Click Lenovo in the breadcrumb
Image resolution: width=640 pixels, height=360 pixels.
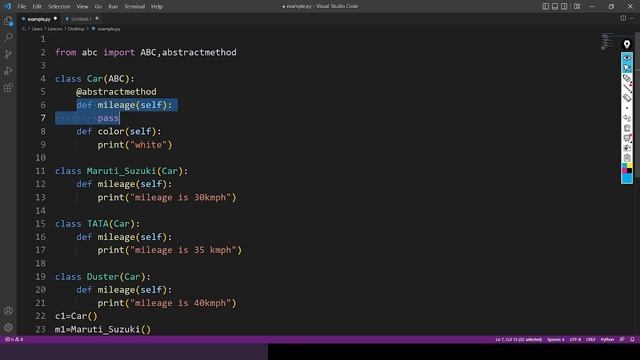click(x=55, y=29)
